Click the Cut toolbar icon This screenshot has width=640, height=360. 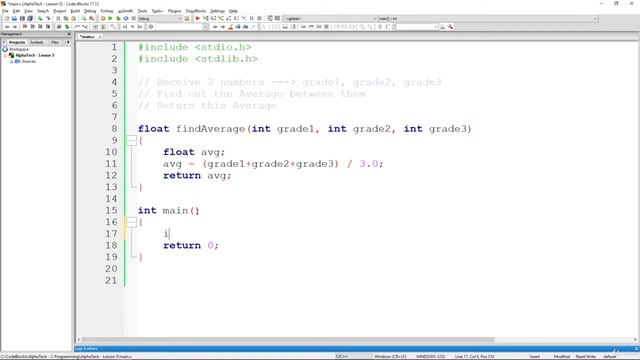(x=58, y=19)
